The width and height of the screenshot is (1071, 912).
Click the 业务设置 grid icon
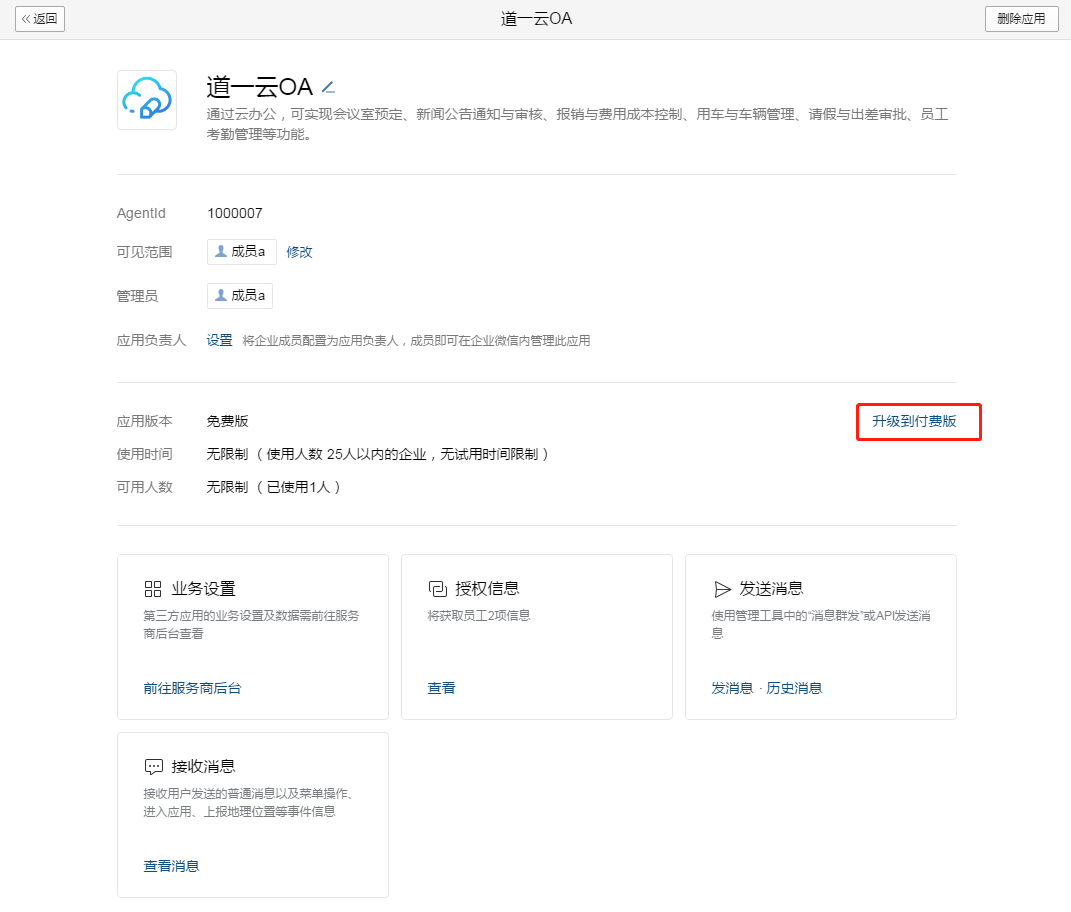[x=153, y=589]
